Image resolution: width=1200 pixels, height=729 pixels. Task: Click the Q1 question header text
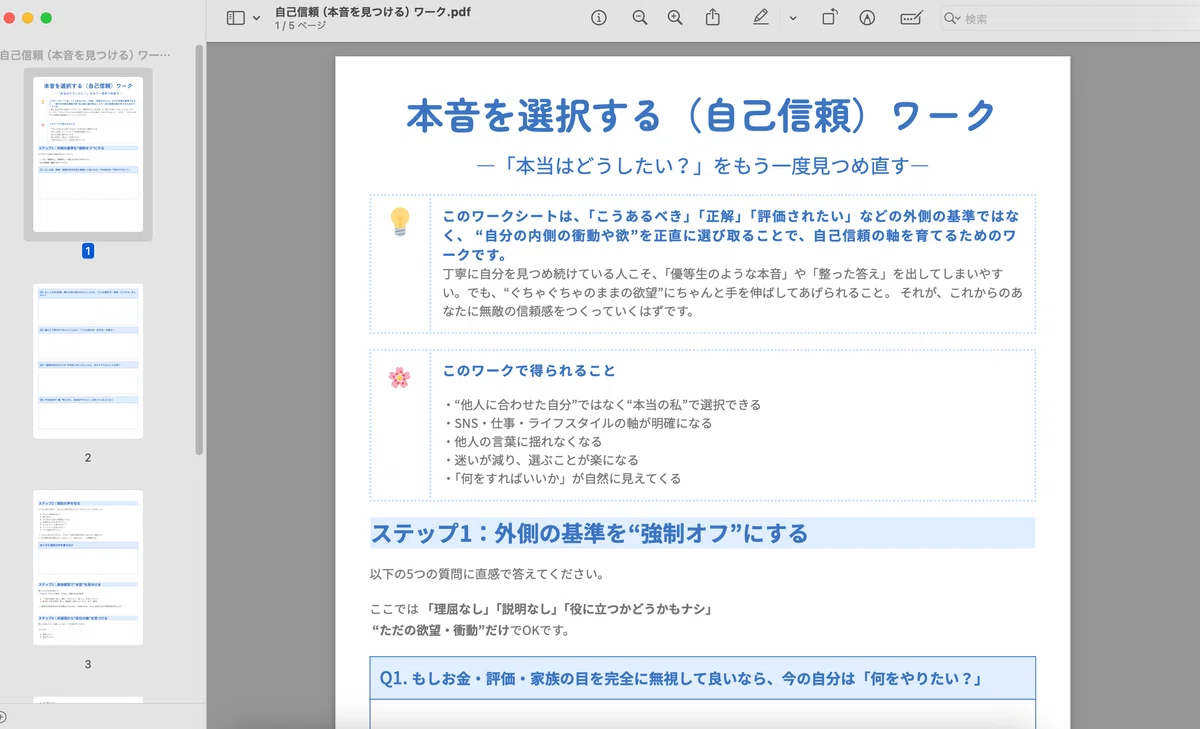pyautogui.click(x=681, y=679)
